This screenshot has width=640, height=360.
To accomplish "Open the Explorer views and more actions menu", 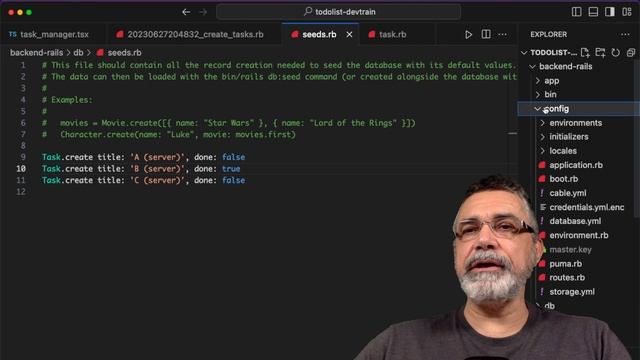I will click(x=625, y=35).
